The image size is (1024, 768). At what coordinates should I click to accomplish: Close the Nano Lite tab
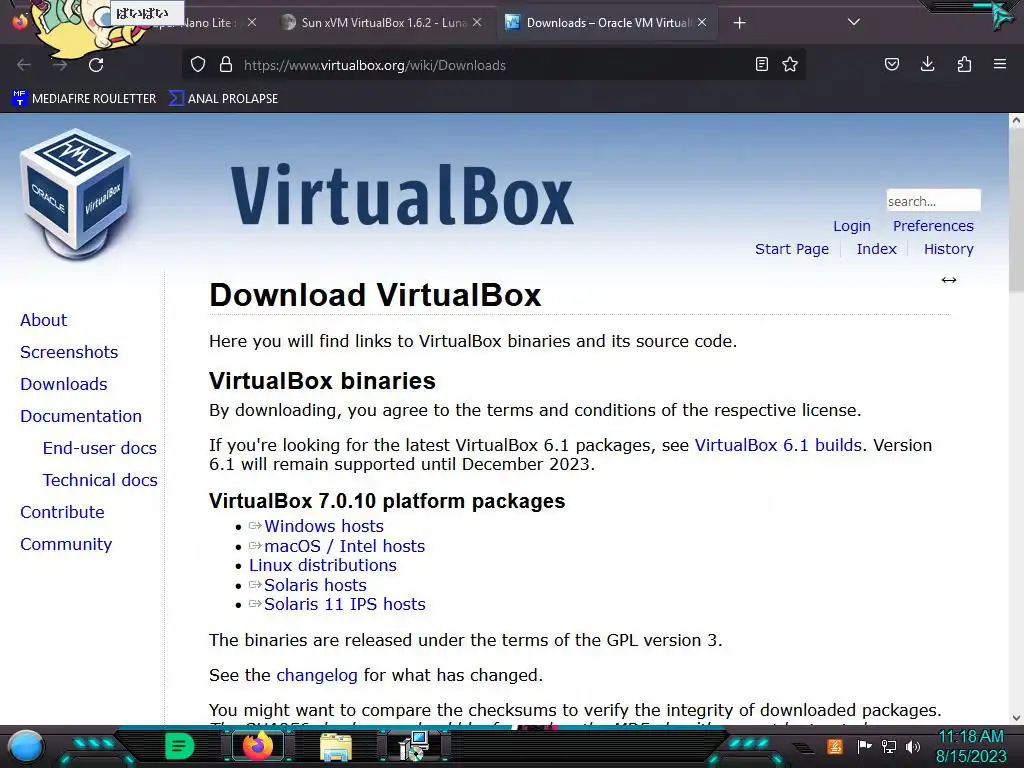252,22
